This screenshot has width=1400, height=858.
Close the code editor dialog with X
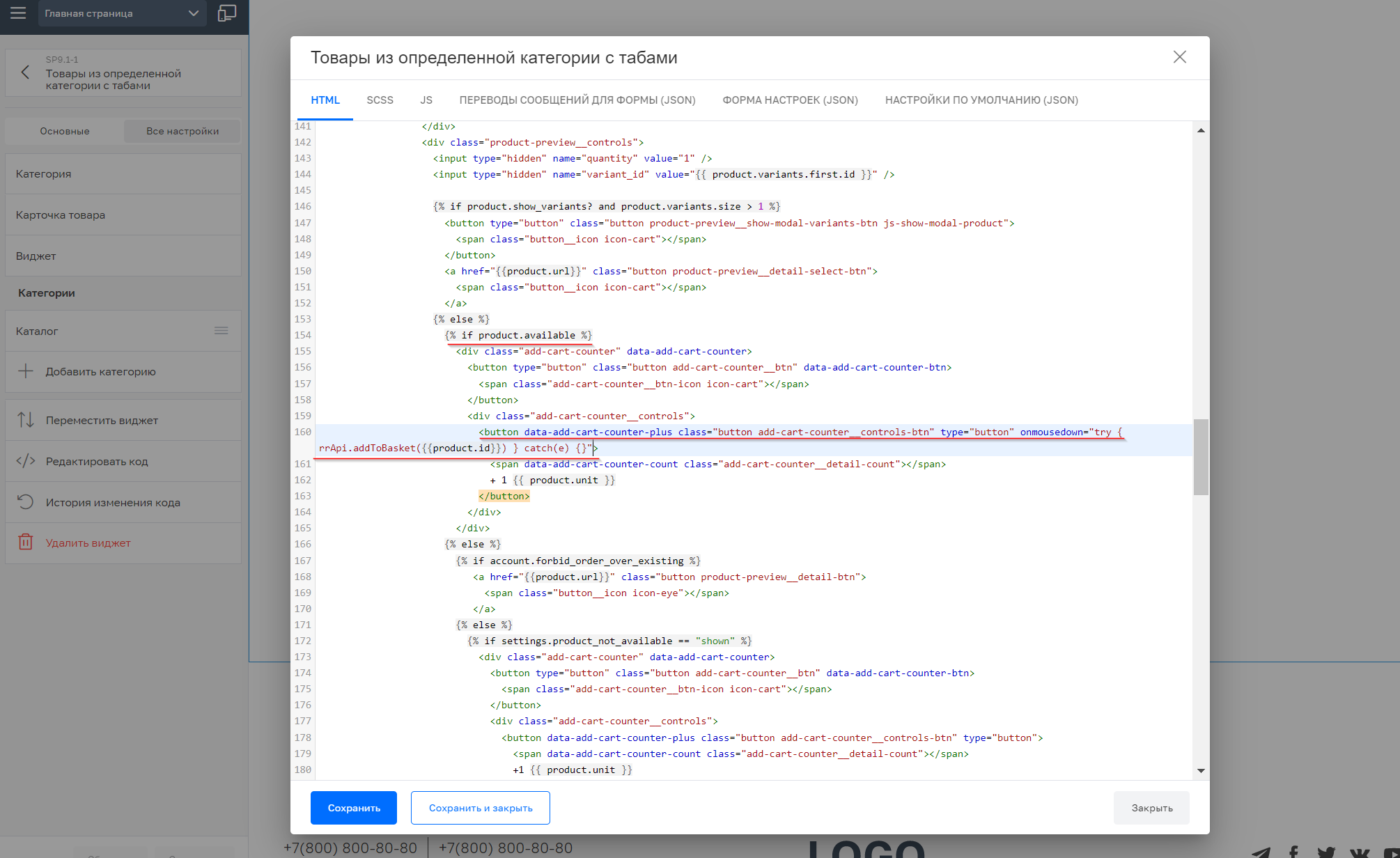point(1179,57)
